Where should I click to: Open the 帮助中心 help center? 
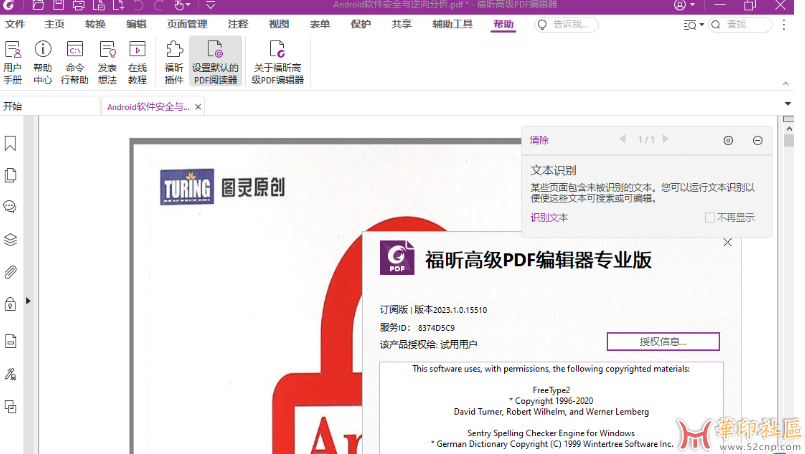point(43,62)
